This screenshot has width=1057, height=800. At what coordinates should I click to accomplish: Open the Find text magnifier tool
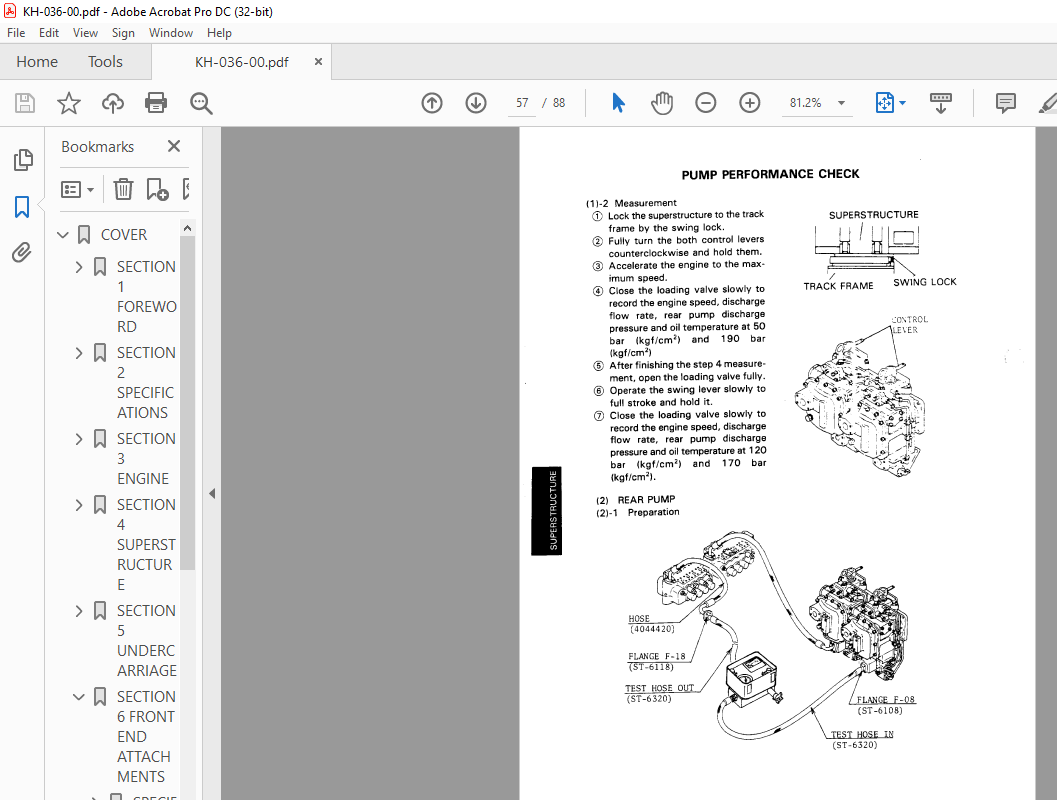[x=201, y=103]
